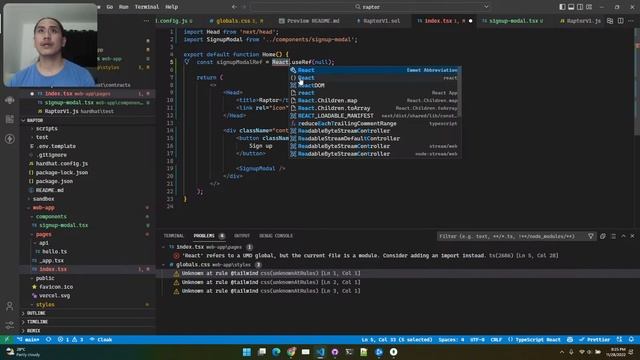
Task: Click the synchronize changes icon in status bar
Action: point(49,340)
